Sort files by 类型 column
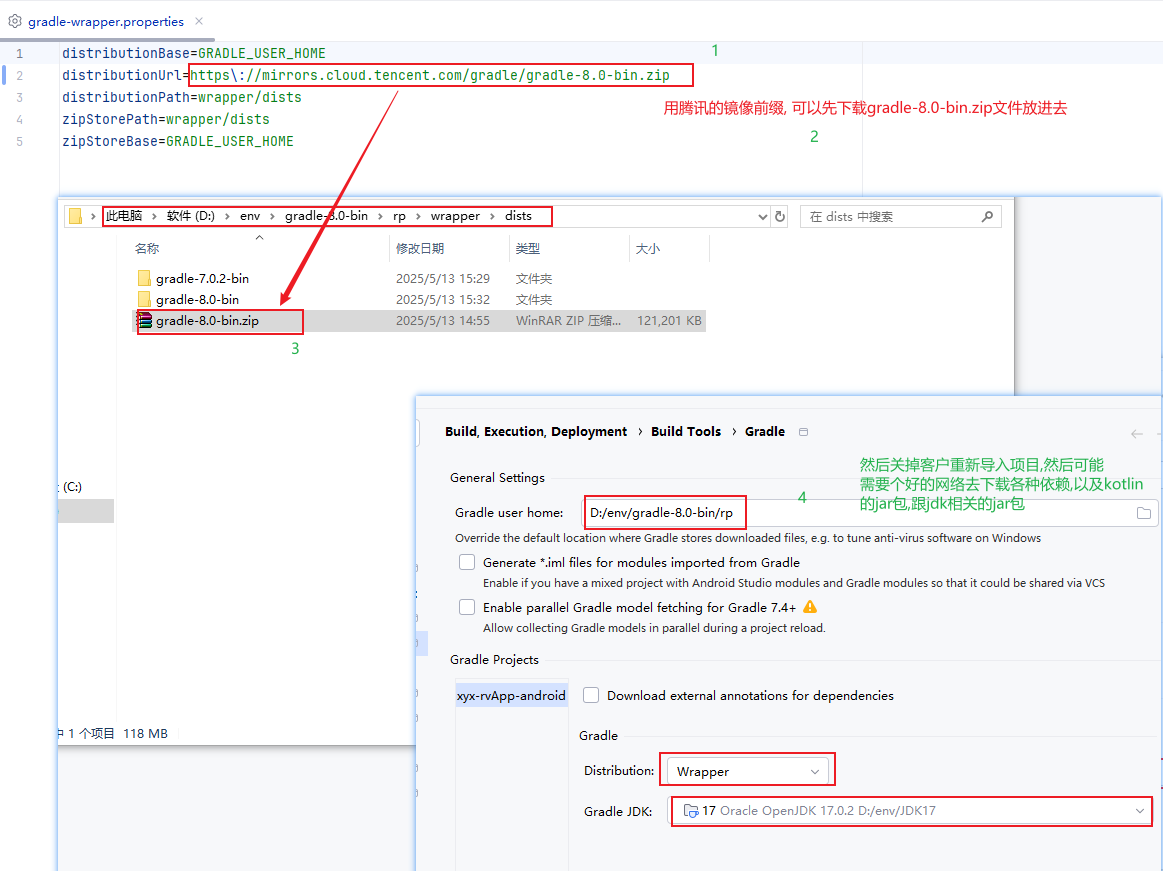The height and width of the screenshot is (871, 1163). [528, 249]
